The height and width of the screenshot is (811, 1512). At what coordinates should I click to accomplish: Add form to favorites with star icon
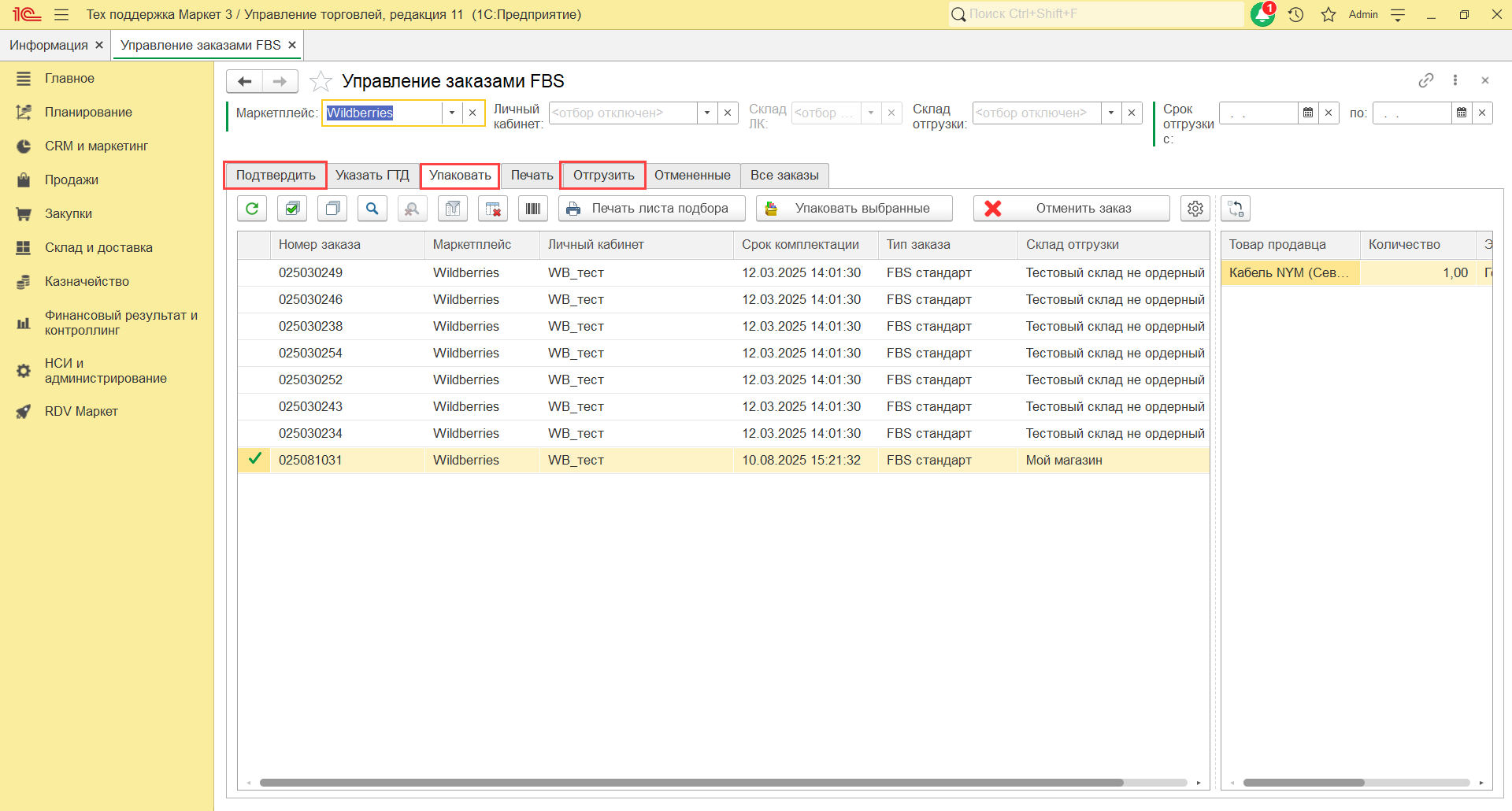[321, 81]
